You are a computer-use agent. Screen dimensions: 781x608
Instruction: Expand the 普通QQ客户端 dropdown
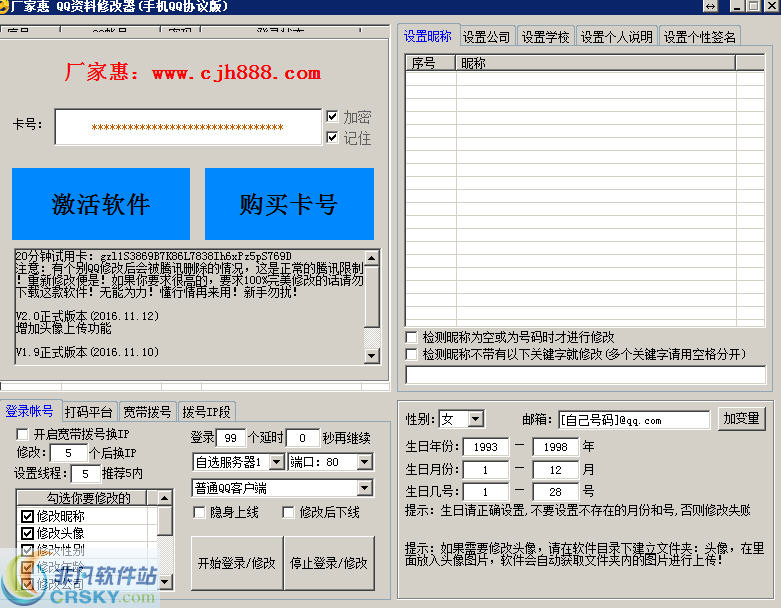coord(365,488)
